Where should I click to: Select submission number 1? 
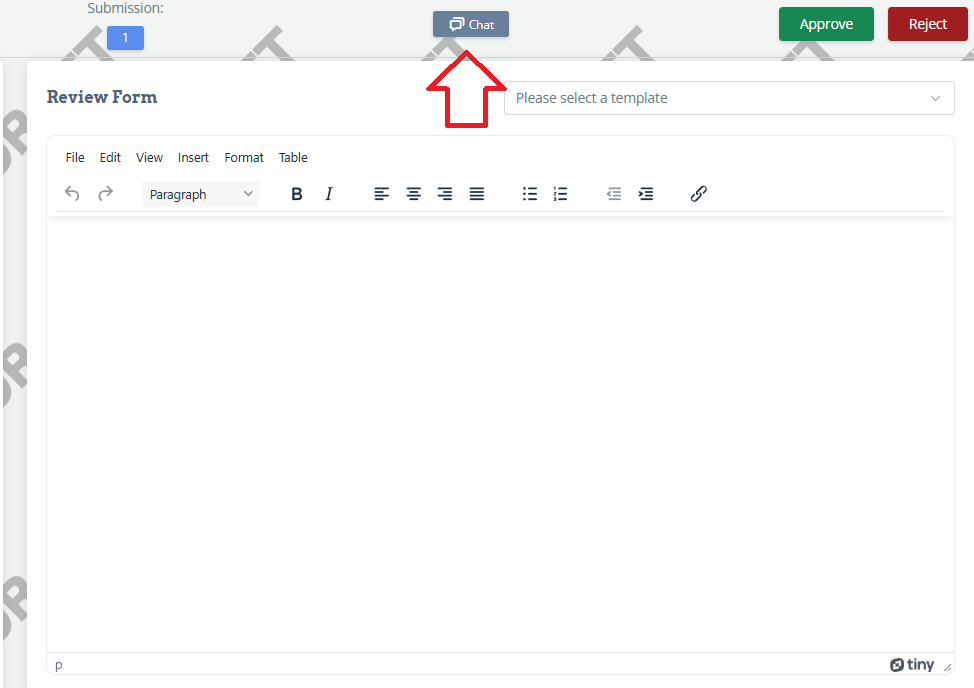click(125, 38)
